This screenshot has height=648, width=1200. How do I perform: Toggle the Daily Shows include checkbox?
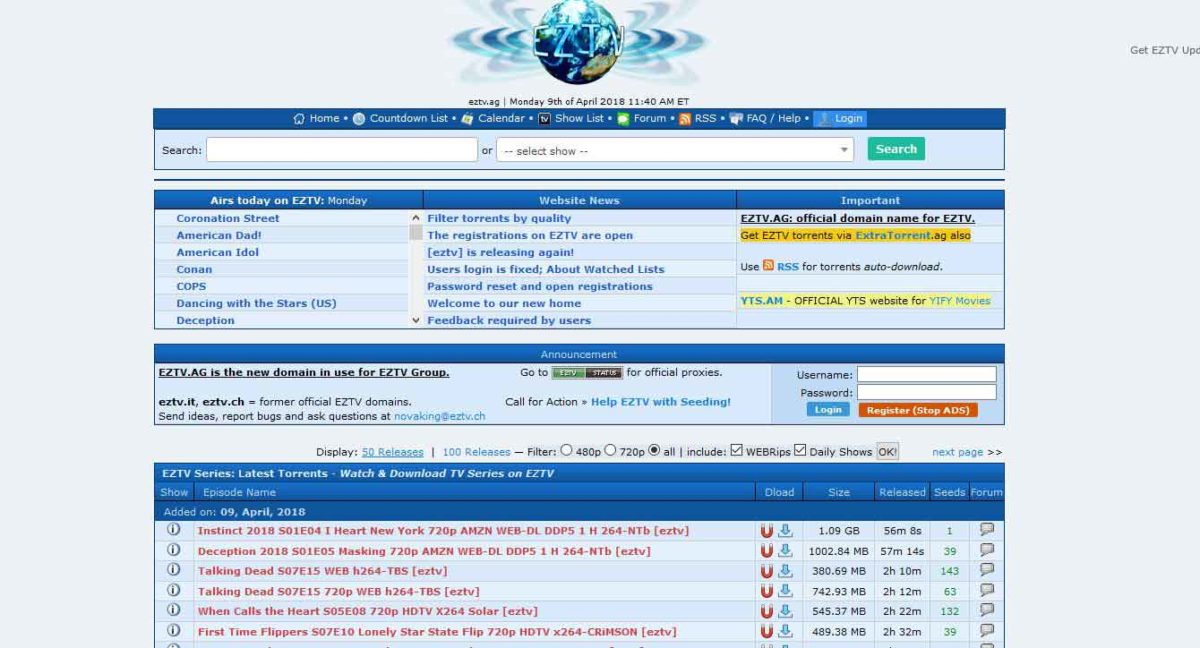800,451
